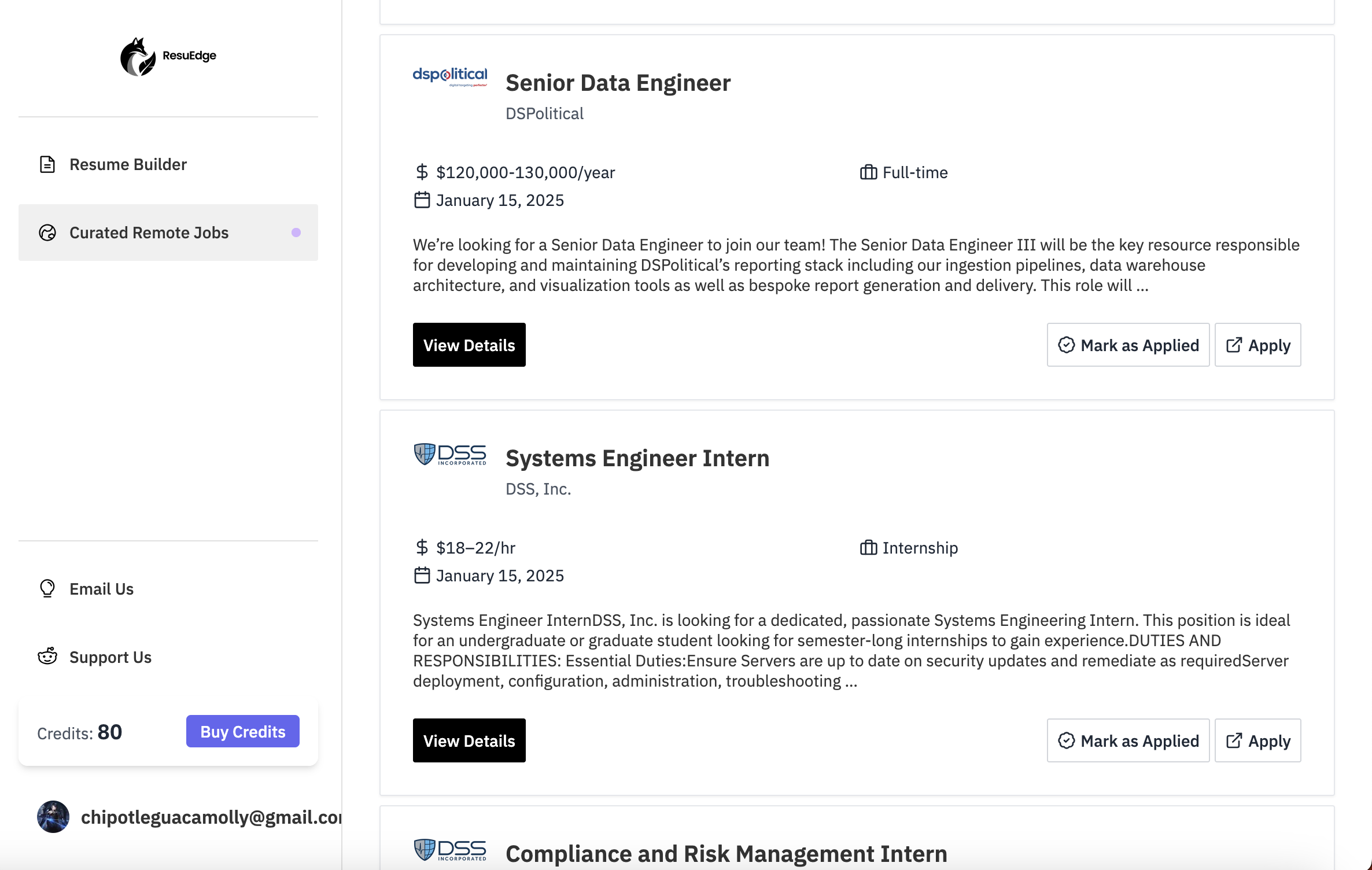1372x870 pixels.
Task: Mark Senior Data Engineer as applied
Action: tap(1128, 345)
